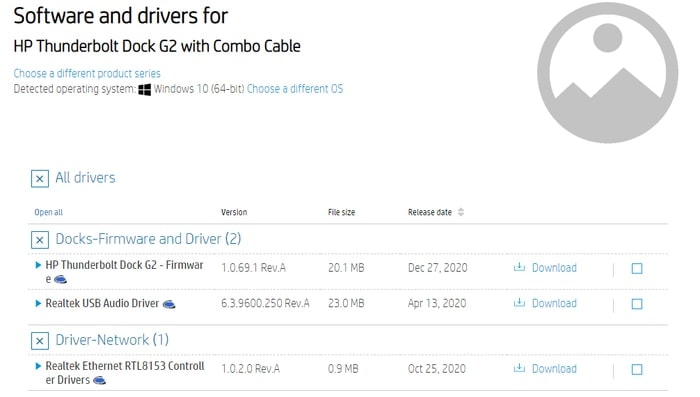
Task: Click blue disc icon next to Firmware entry
Action: tap(60, 280)
